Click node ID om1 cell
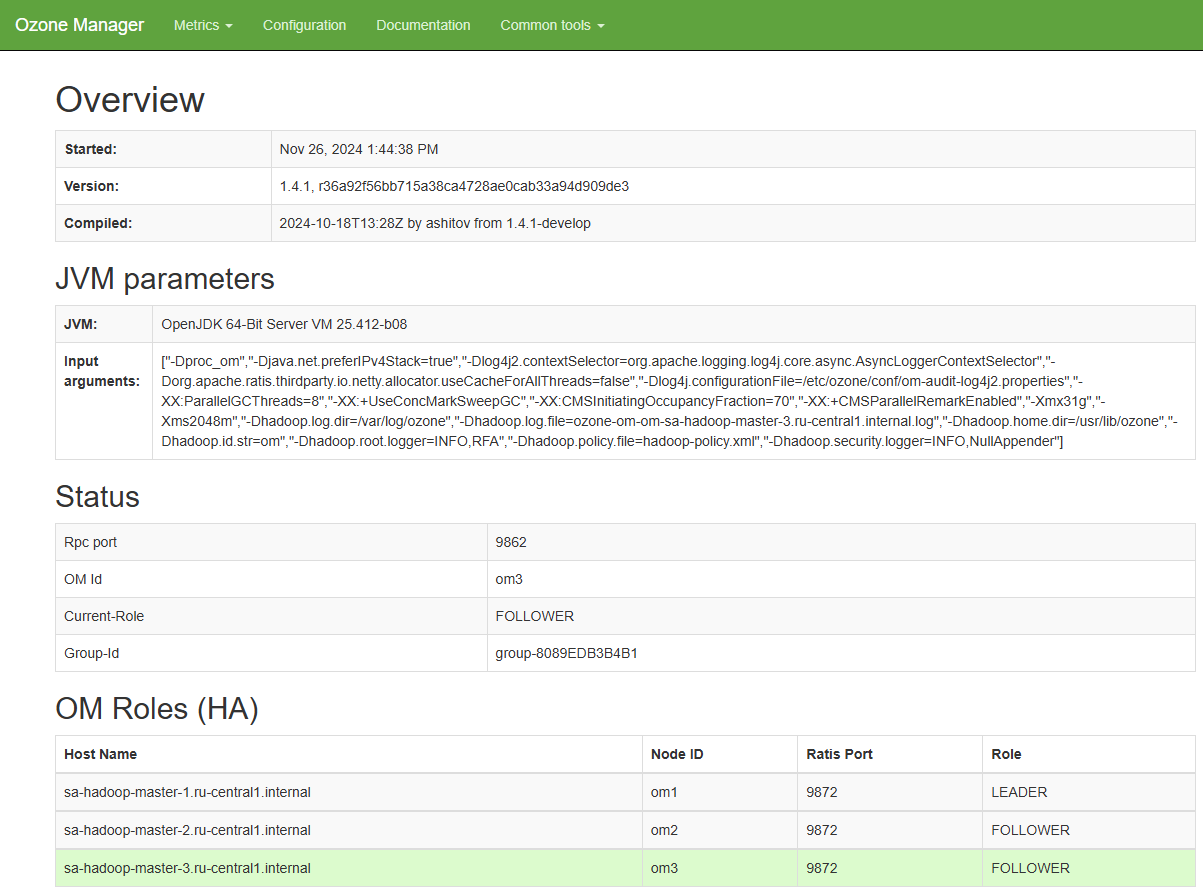This screenshot has width=1203, height=893. point(720,792)
